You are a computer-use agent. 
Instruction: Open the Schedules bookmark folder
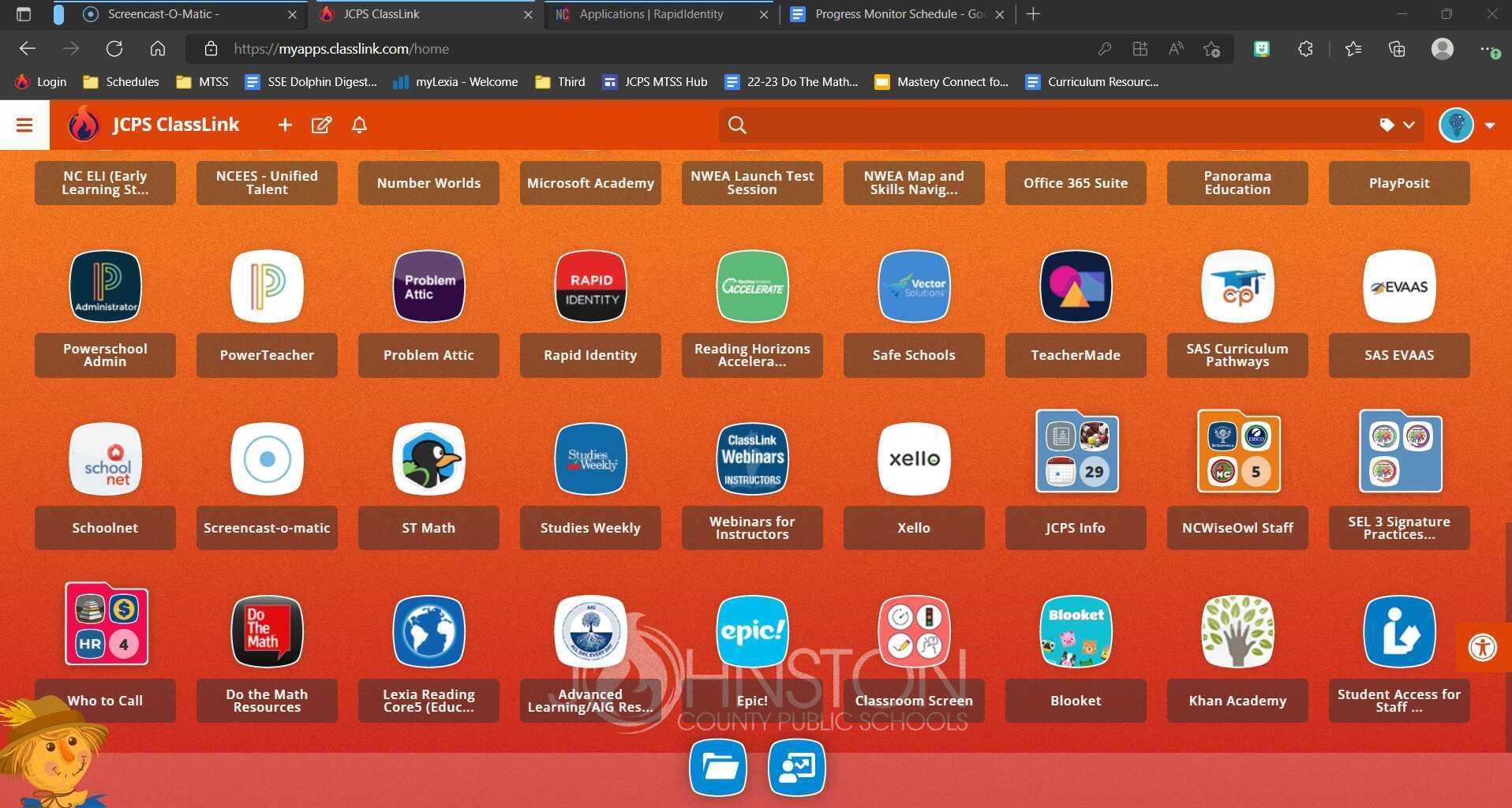(122, 82)
